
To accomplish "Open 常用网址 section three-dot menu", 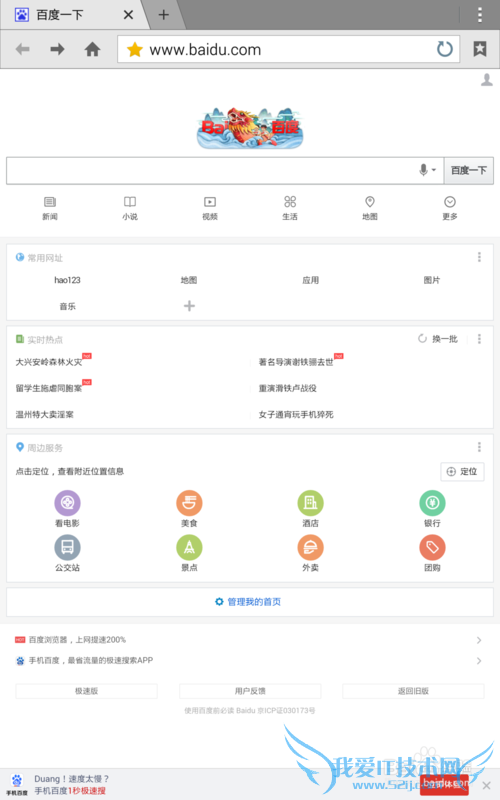I will [479, 257].
